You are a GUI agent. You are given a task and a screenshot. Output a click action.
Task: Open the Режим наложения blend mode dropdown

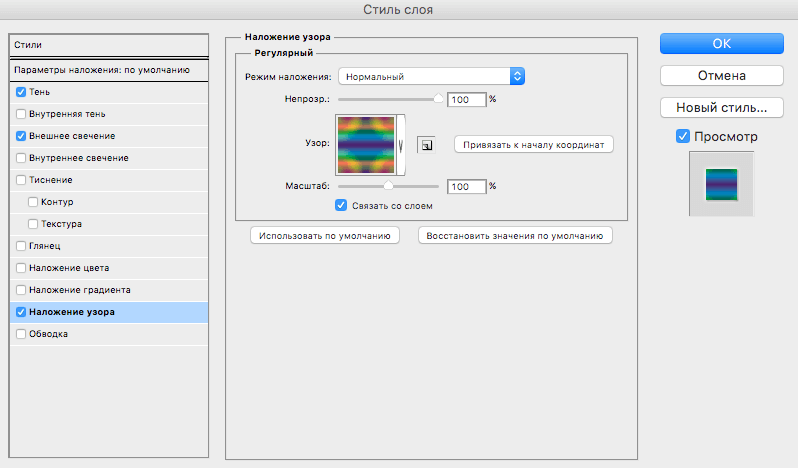point(432,76)
